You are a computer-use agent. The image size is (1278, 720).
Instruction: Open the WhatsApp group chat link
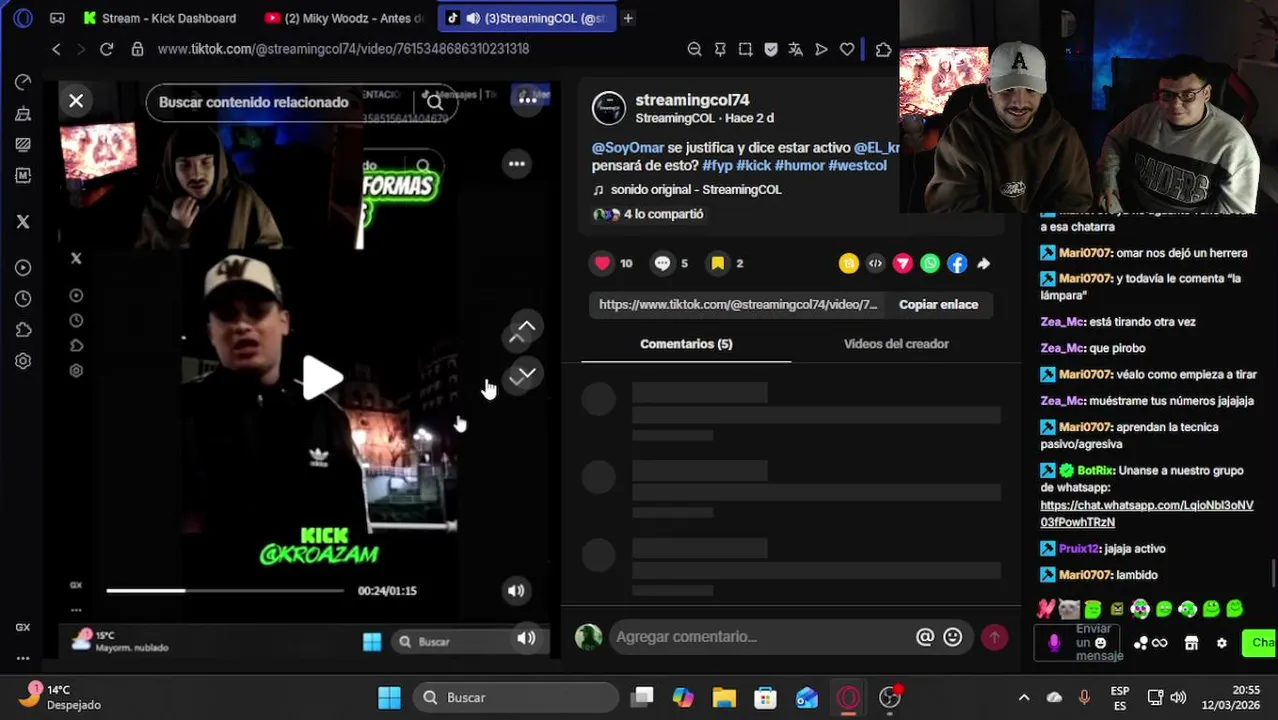coord(1146,514)
